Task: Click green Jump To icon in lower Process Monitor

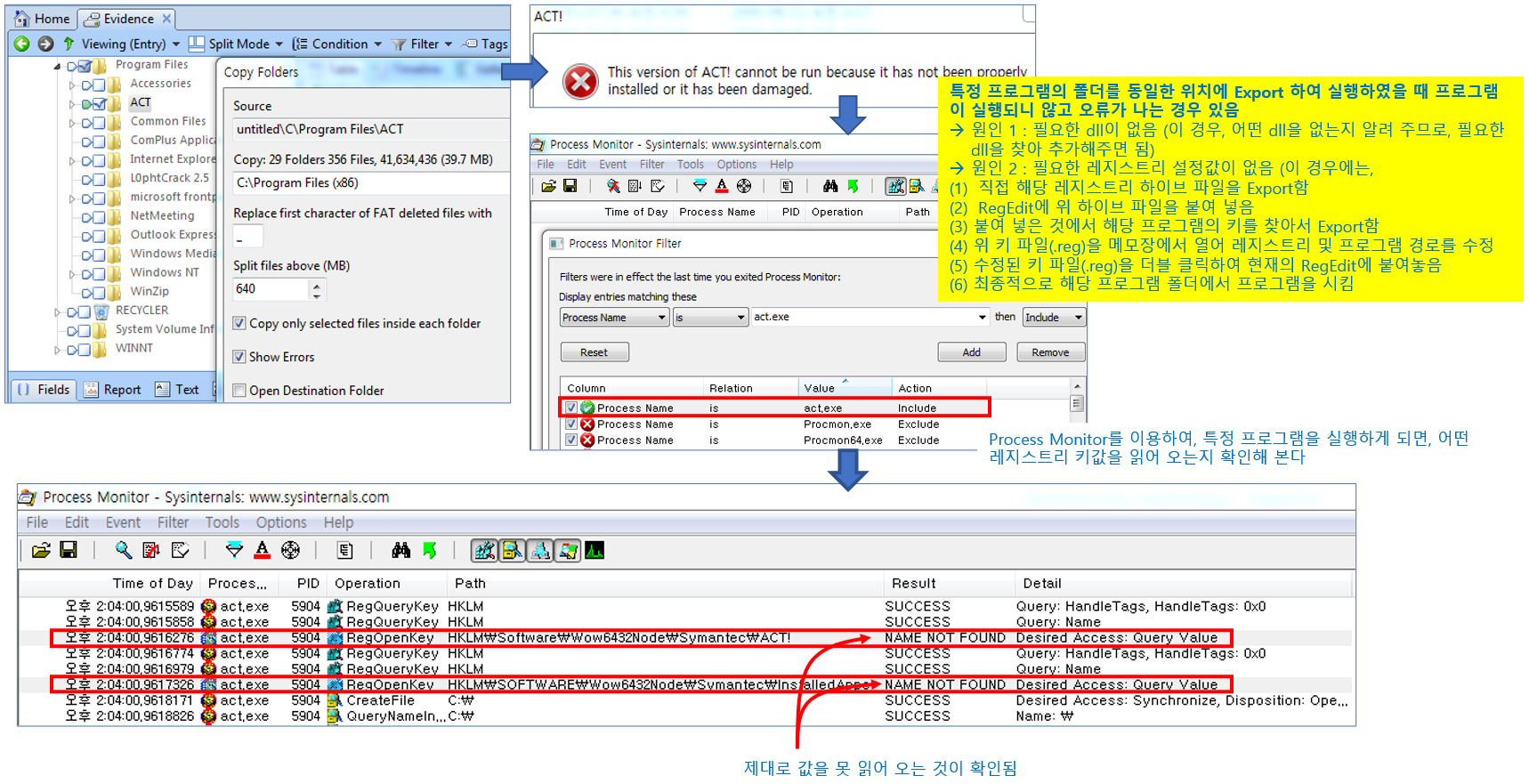Action: (x=429, y=551)
